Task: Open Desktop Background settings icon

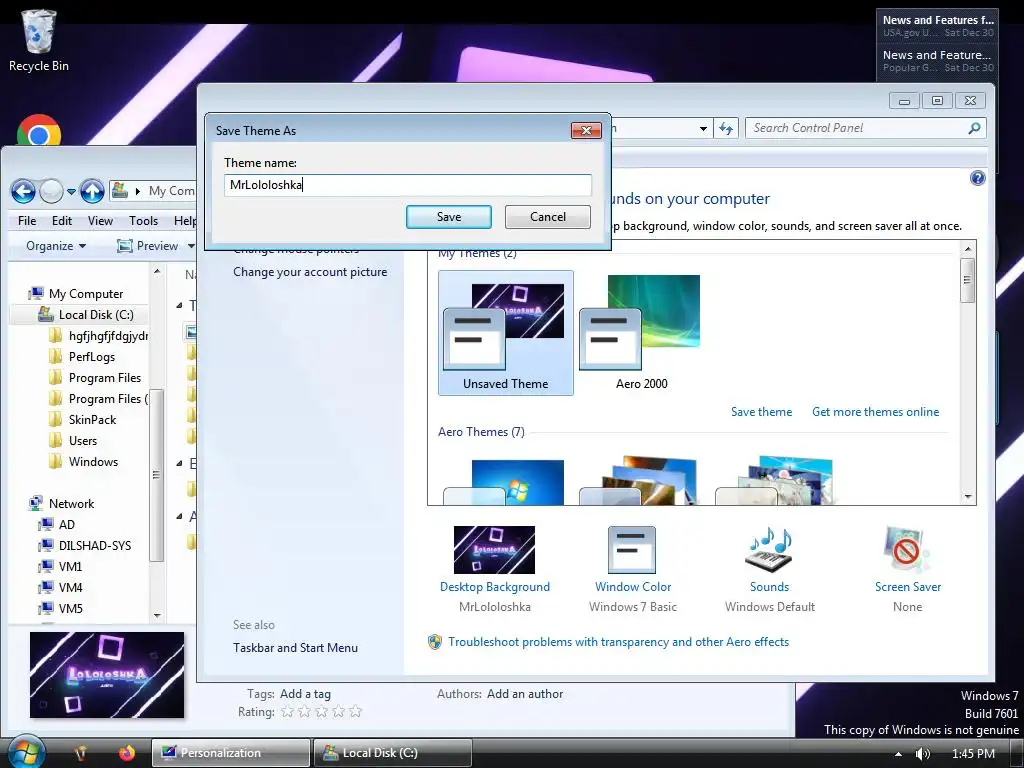Action: [x=494, y=550]
